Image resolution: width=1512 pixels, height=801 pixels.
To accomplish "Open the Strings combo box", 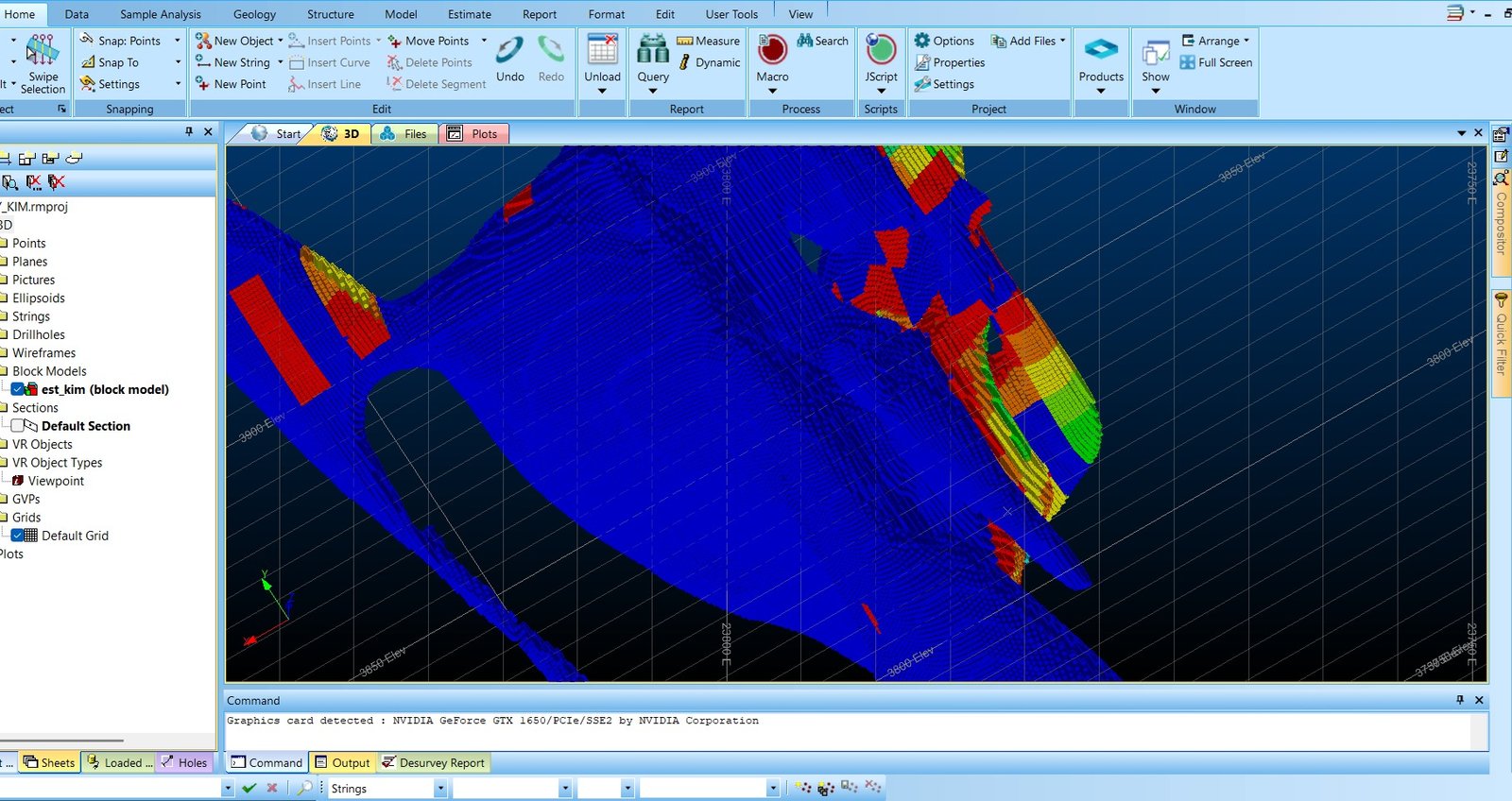I will click(387, 788).
